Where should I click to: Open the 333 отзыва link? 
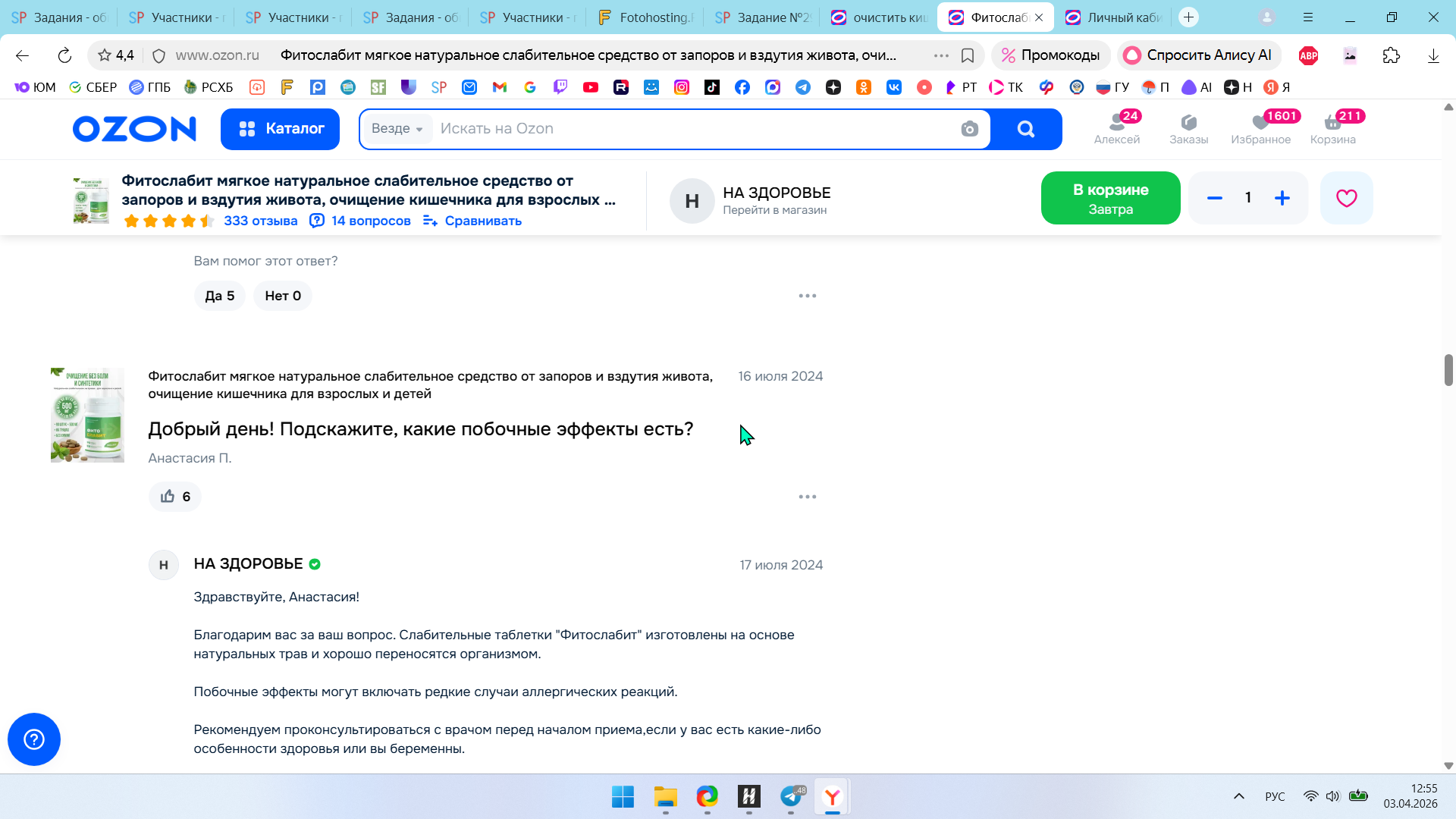260,221
